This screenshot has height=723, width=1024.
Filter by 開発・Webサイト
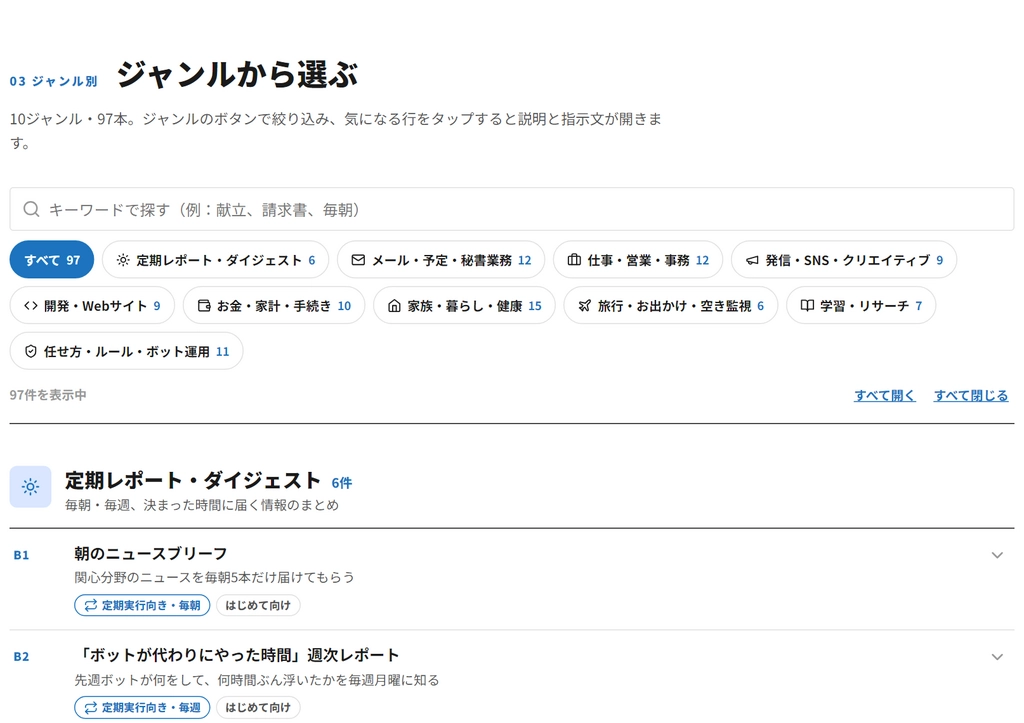click(92, 306)
